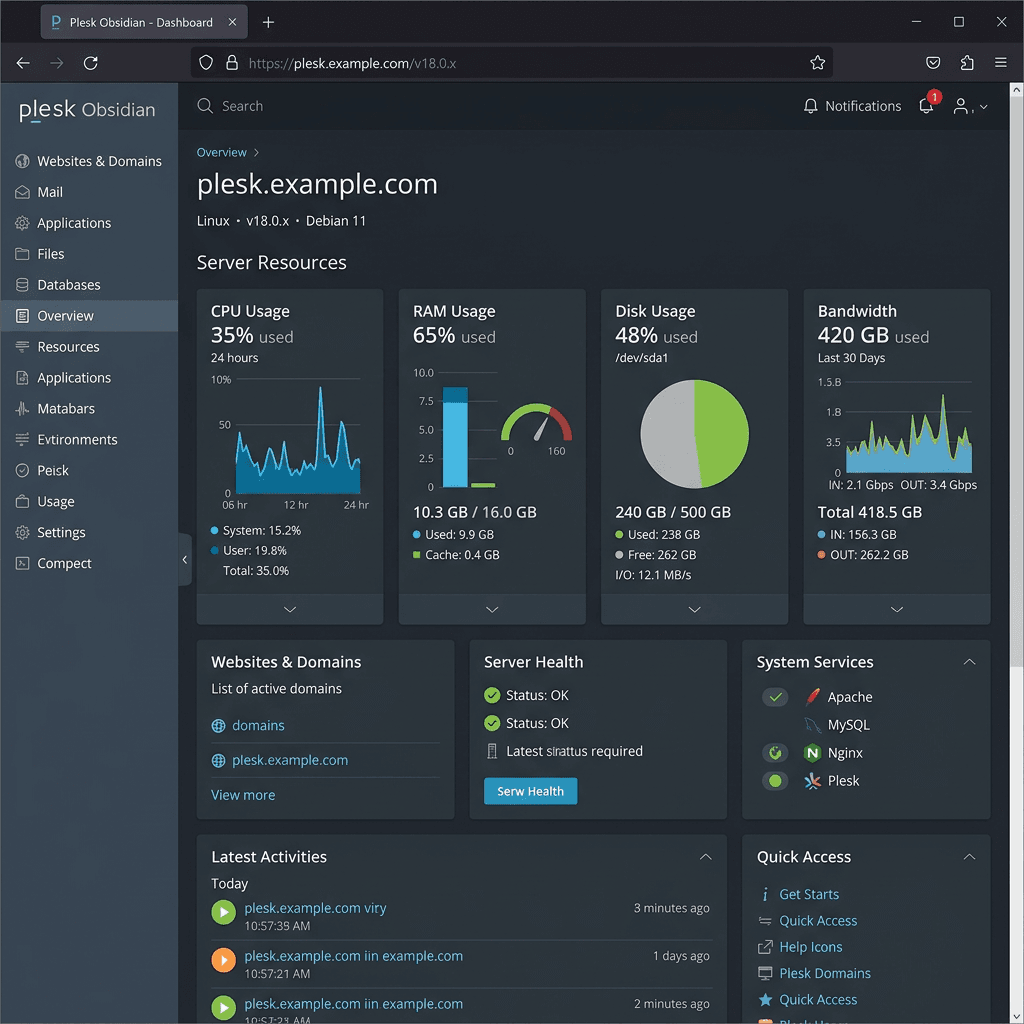Click the orange activity play icon
Screen dimensions: 1024x1024
[223, 960]
